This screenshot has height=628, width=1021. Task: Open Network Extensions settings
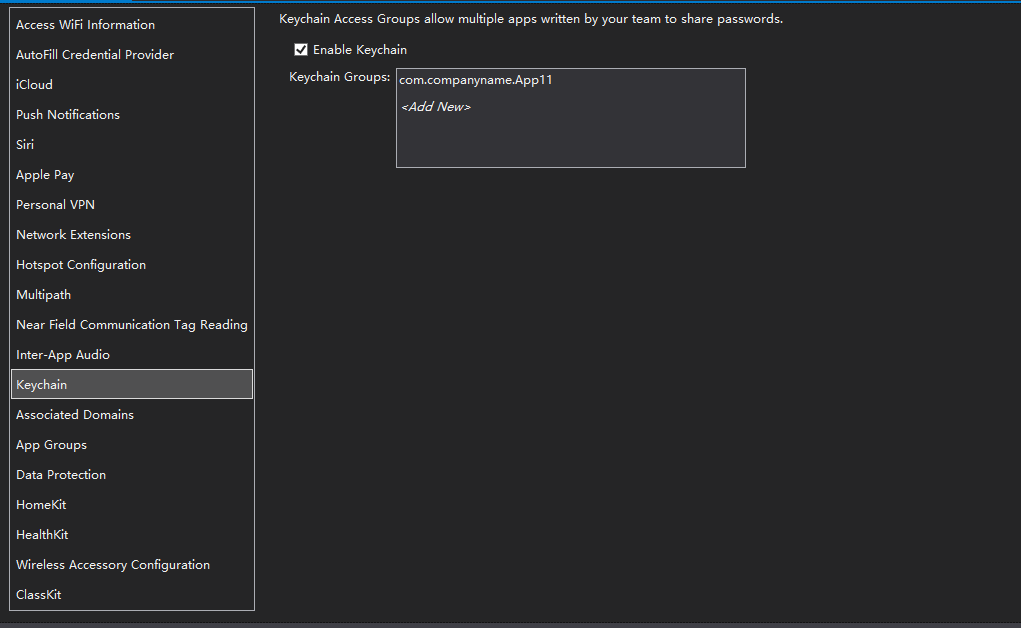[74, 235]
